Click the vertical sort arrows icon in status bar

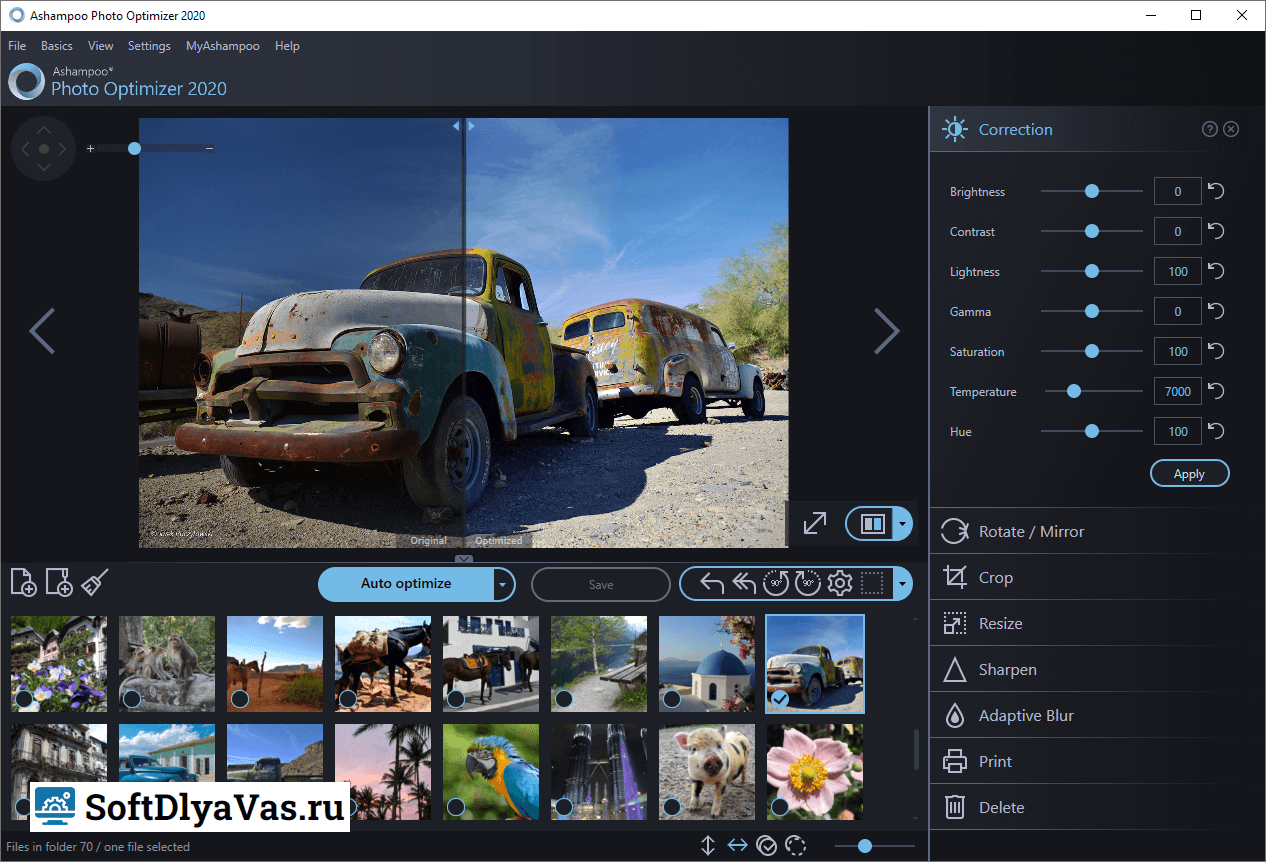tap(708, 846)
